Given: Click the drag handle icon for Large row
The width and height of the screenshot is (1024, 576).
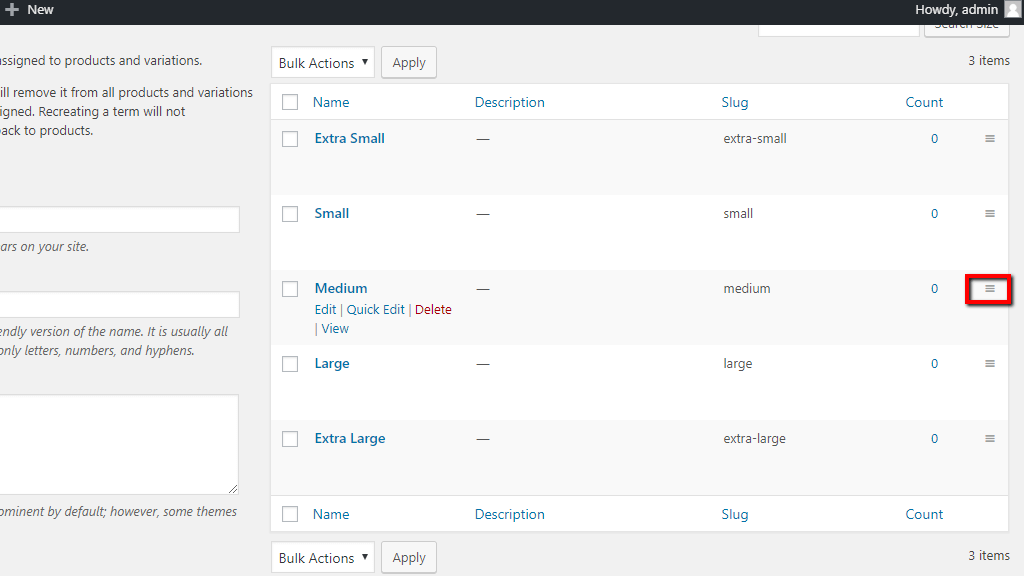Looking at the screenshot, I should [990, 364].
